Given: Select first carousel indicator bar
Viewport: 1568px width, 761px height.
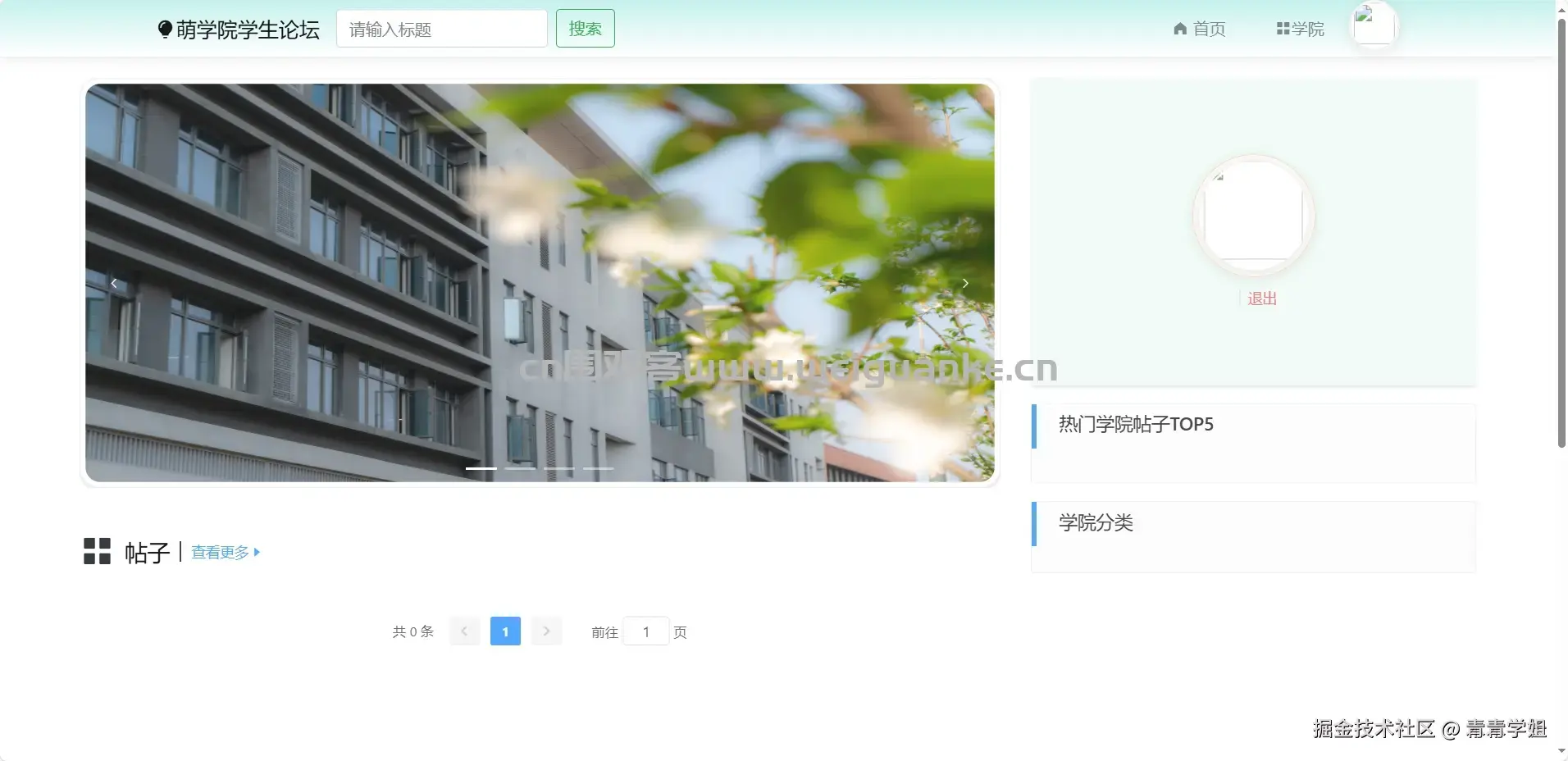Looking at the screenshot, I should [x=481, y=468].
